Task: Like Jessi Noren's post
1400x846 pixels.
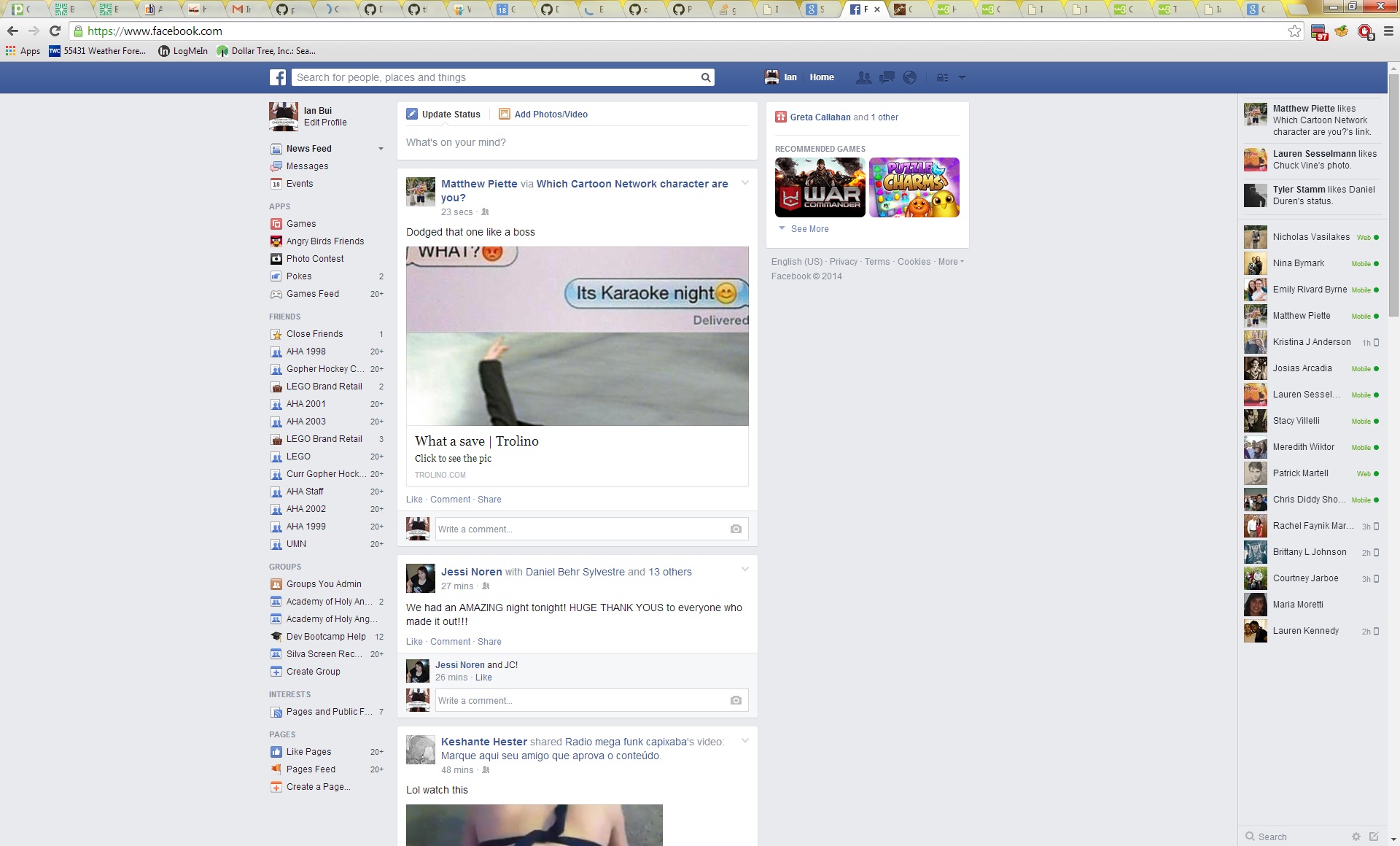Action: (414, 642)
